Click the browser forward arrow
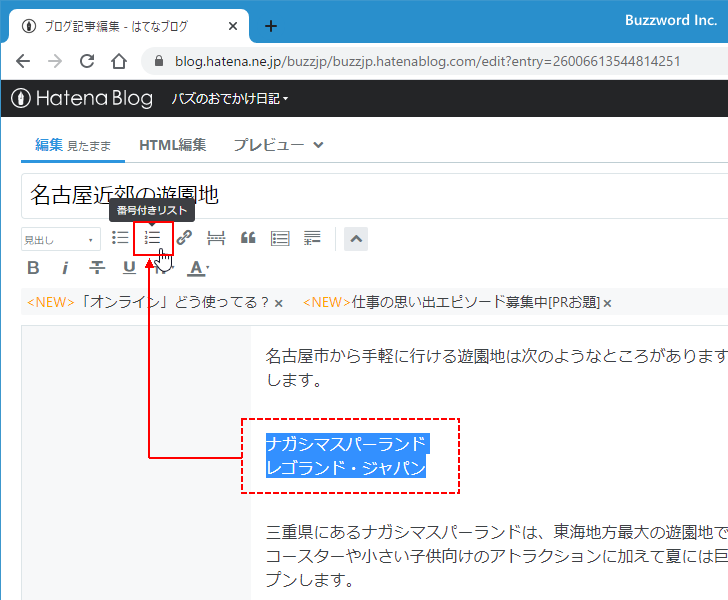The height and width of the screenshot is (600, 728). point(55,61)
